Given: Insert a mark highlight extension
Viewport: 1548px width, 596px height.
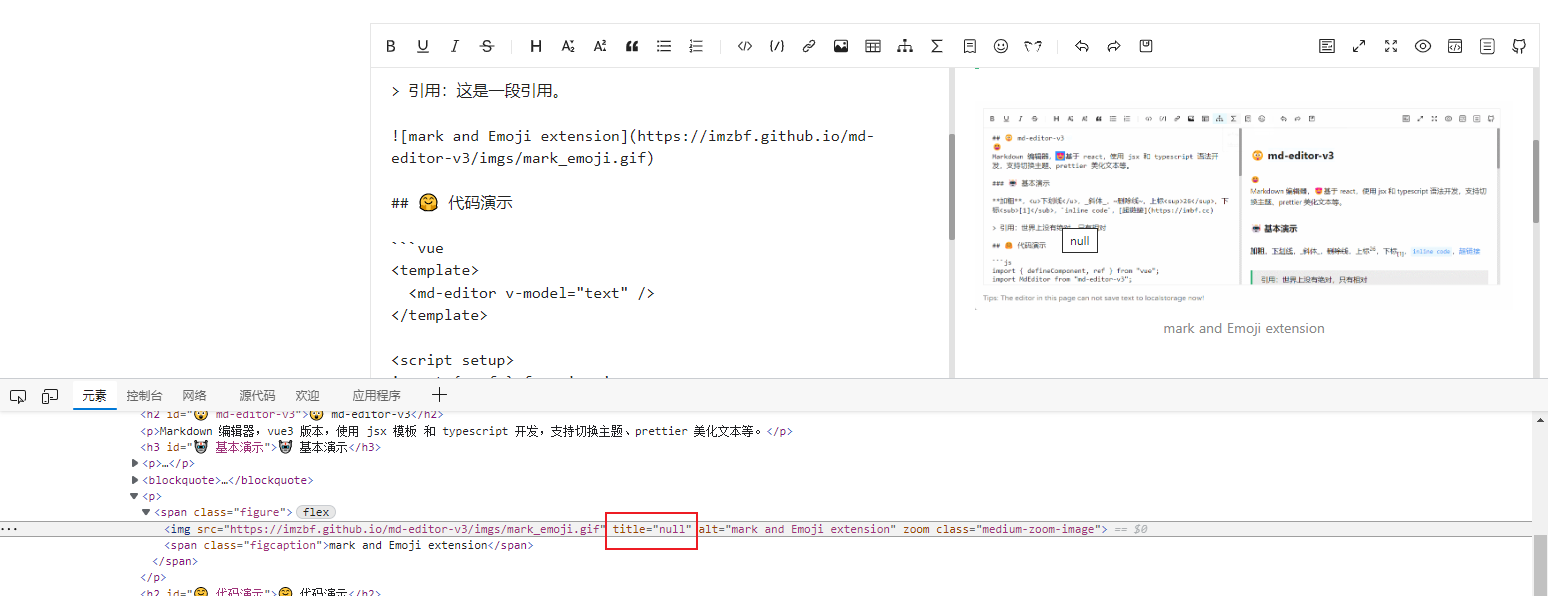Looking at the screenshot, I should click(969, 46).
